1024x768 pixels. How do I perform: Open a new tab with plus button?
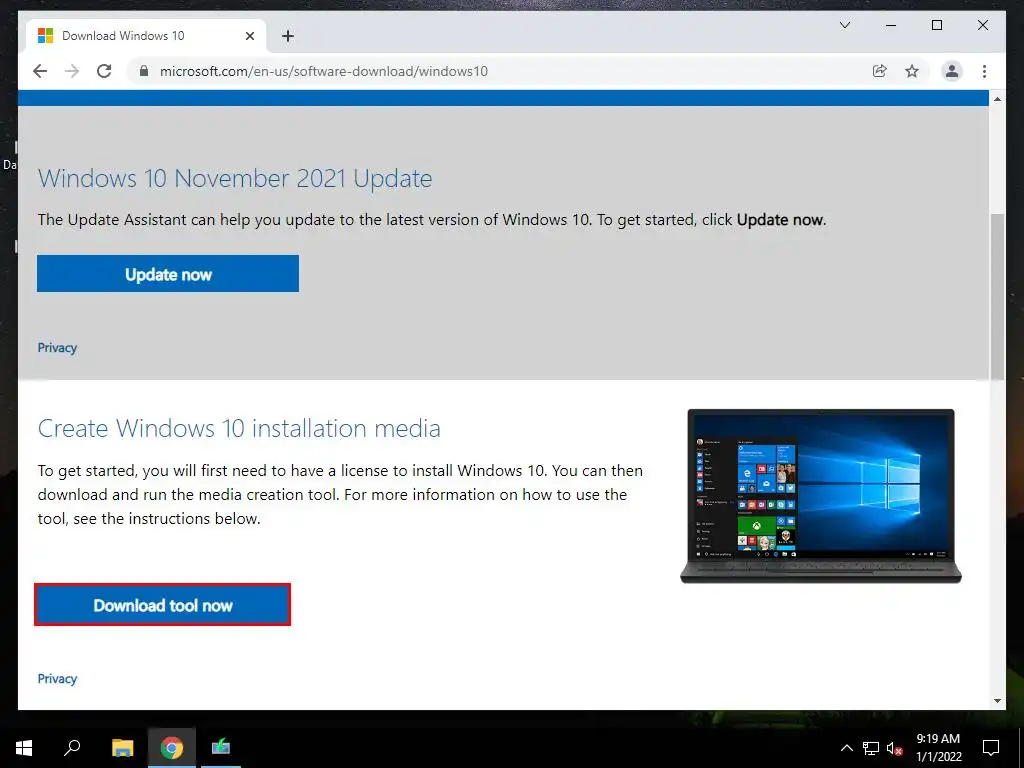tap(288, 36)
